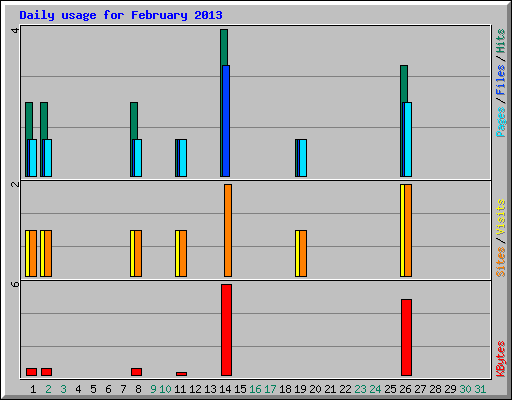Click the small red KBytes bar for day 11

pos(181,374)
